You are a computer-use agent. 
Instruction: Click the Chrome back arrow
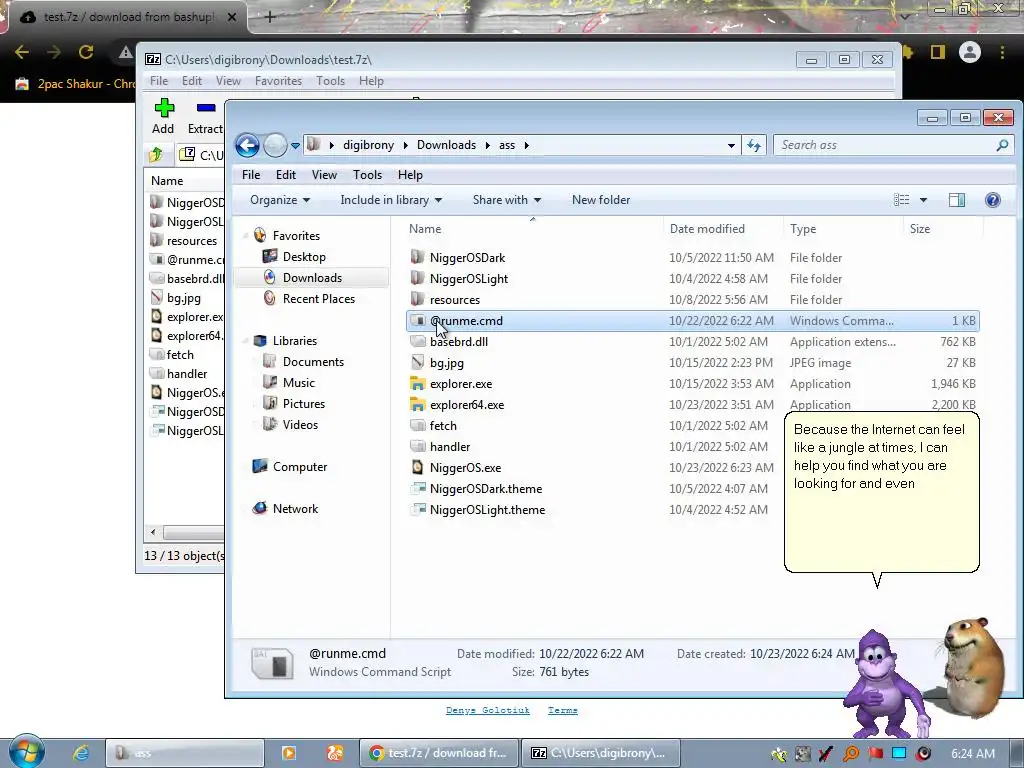[22, 52]
